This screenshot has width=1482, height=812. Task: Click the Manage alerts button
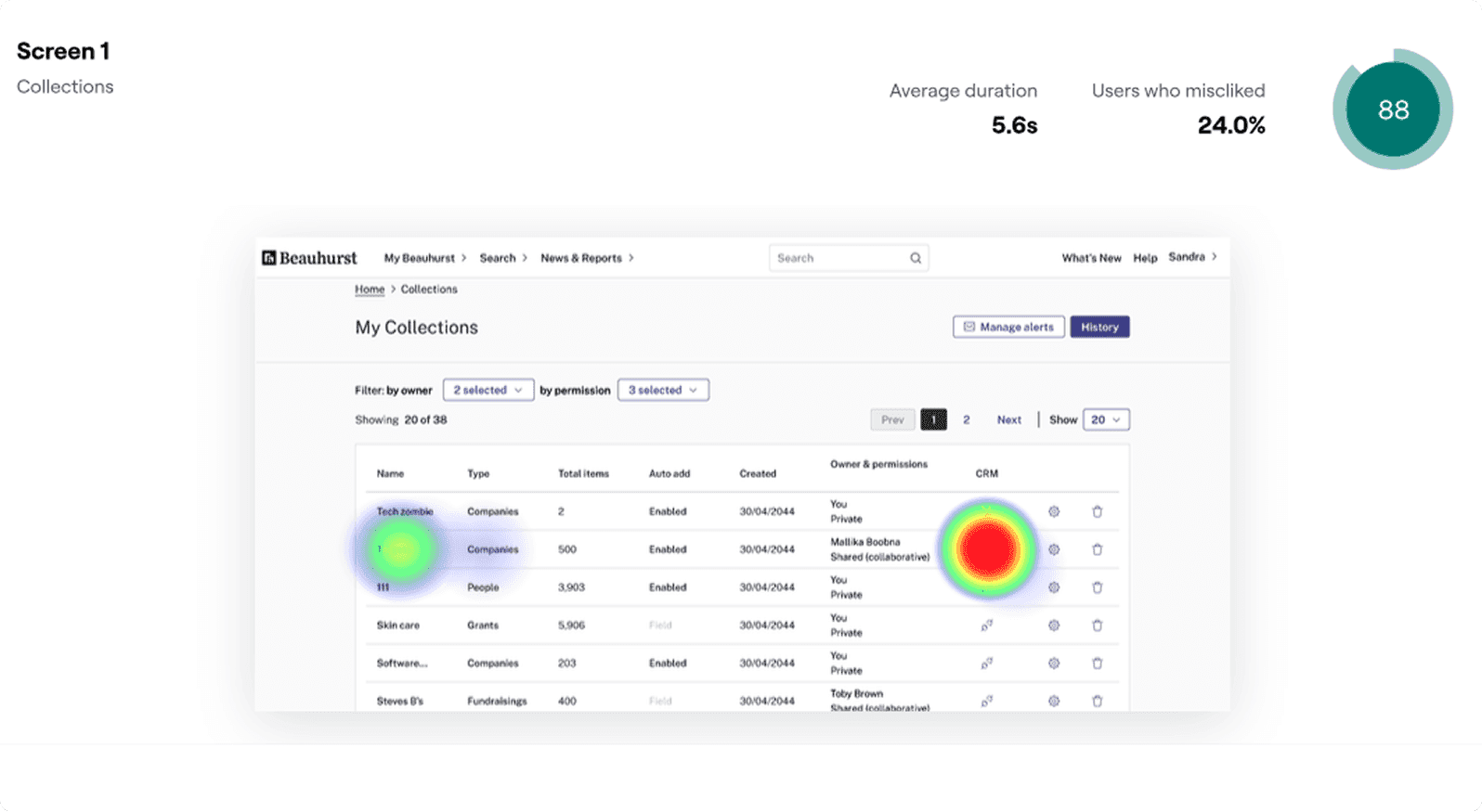pyautogui.click(x=1008, y=327)
